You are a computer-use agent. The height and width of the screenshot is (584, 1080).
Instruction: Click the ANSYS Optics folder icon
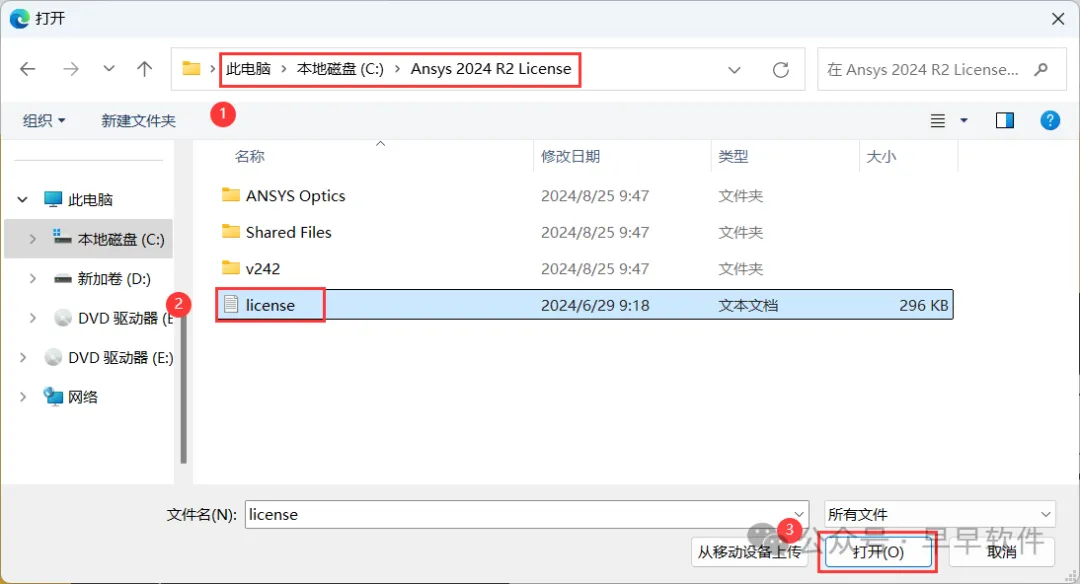(x=231, y=195)
